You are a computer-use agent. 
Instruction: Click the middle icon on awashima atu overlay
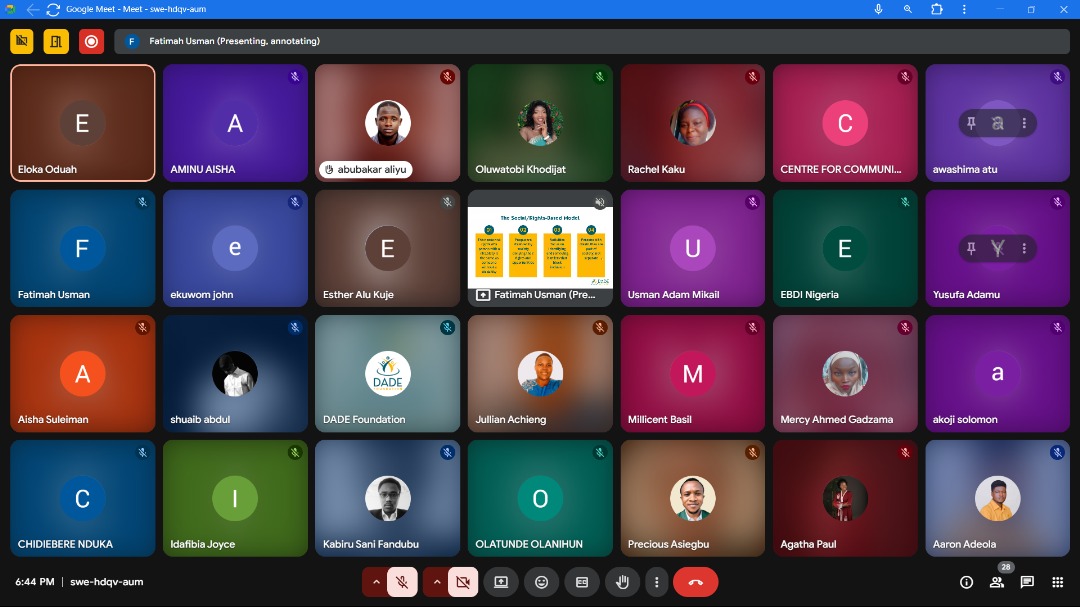(x=997, y=123)
